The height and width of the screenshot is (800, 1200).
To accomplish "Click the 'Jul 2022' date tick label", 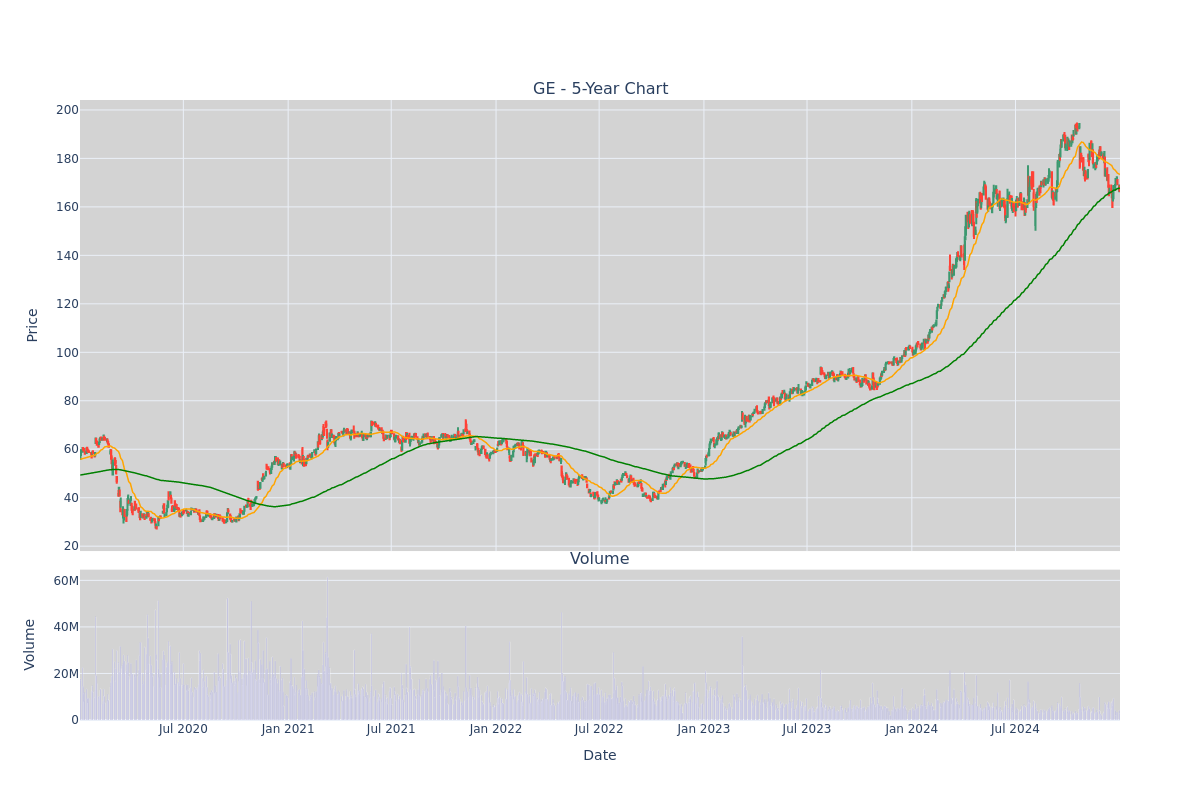I will click(599, 729).
